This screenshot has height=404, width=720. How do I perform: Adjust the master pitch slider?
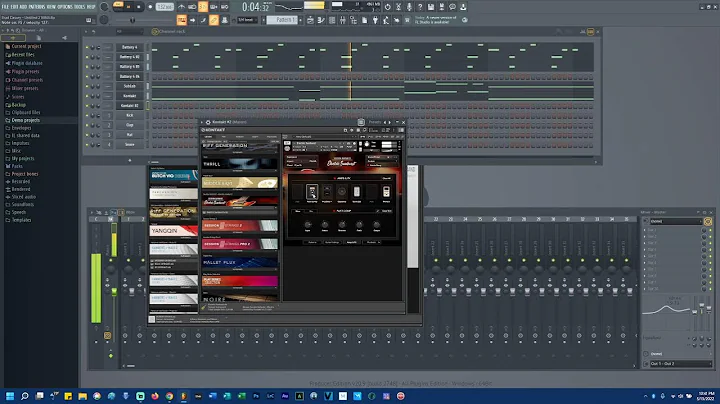tap(133, 20)
